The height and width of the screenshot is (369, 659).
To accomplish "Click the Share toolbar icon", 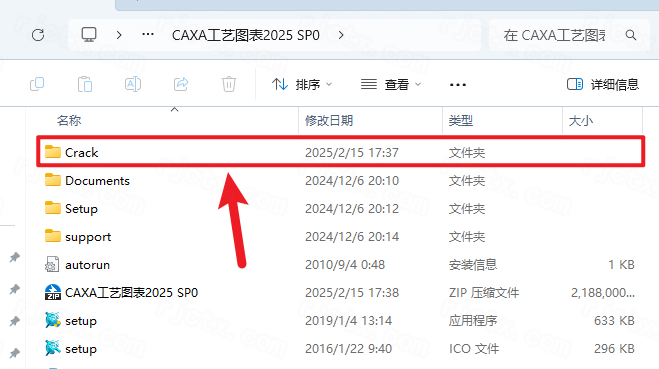I will 181,84.
